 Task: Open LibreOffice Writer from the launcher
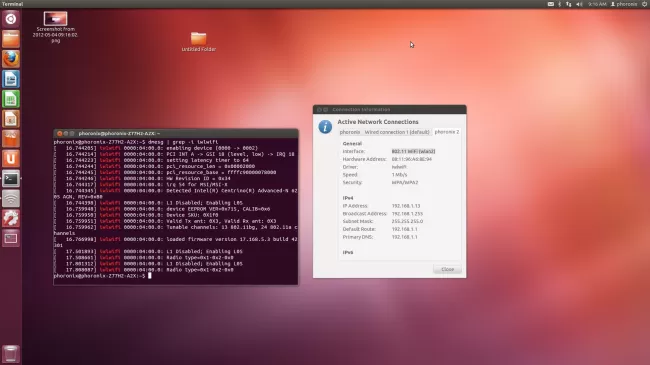(x=11, y=79)
